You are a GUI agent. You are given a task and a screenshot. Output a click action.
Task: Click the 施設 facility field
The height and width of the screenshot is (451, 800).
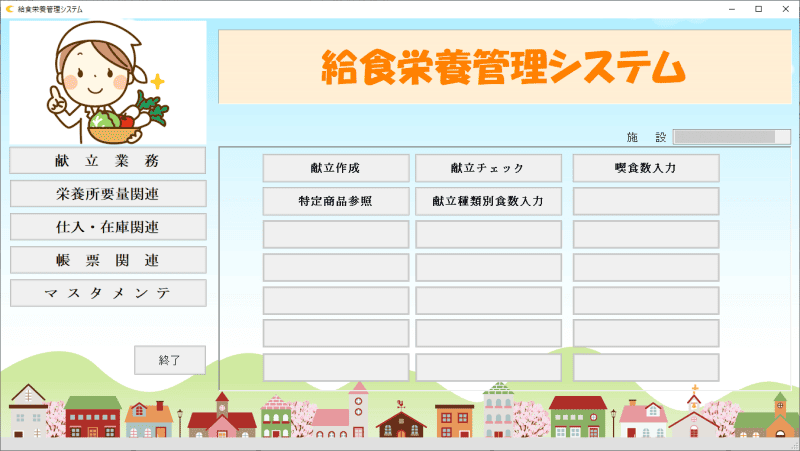732,137
